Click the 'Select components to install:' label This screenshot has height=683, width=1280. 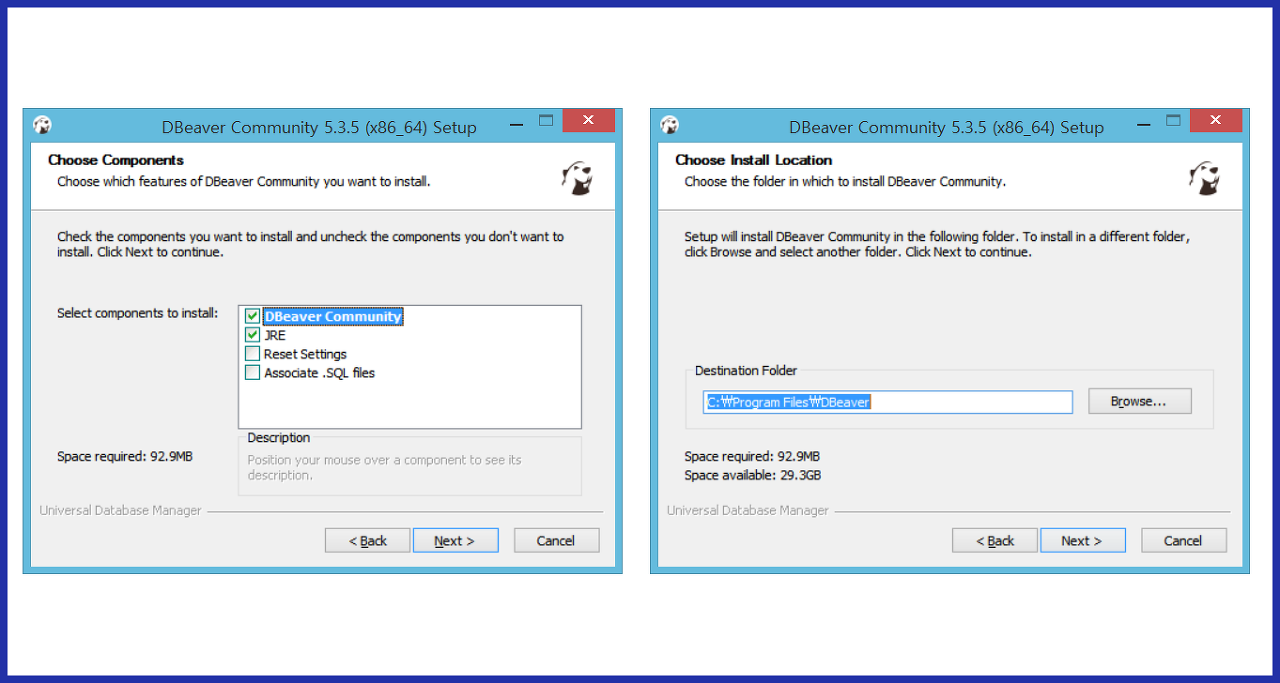137,313
